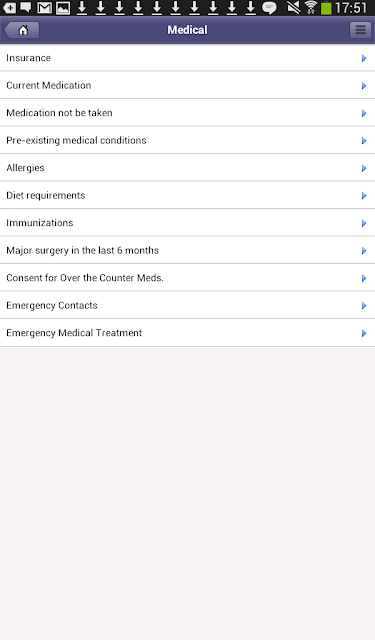Tap the Wi-Fi status icon

[x=311, y=7]
